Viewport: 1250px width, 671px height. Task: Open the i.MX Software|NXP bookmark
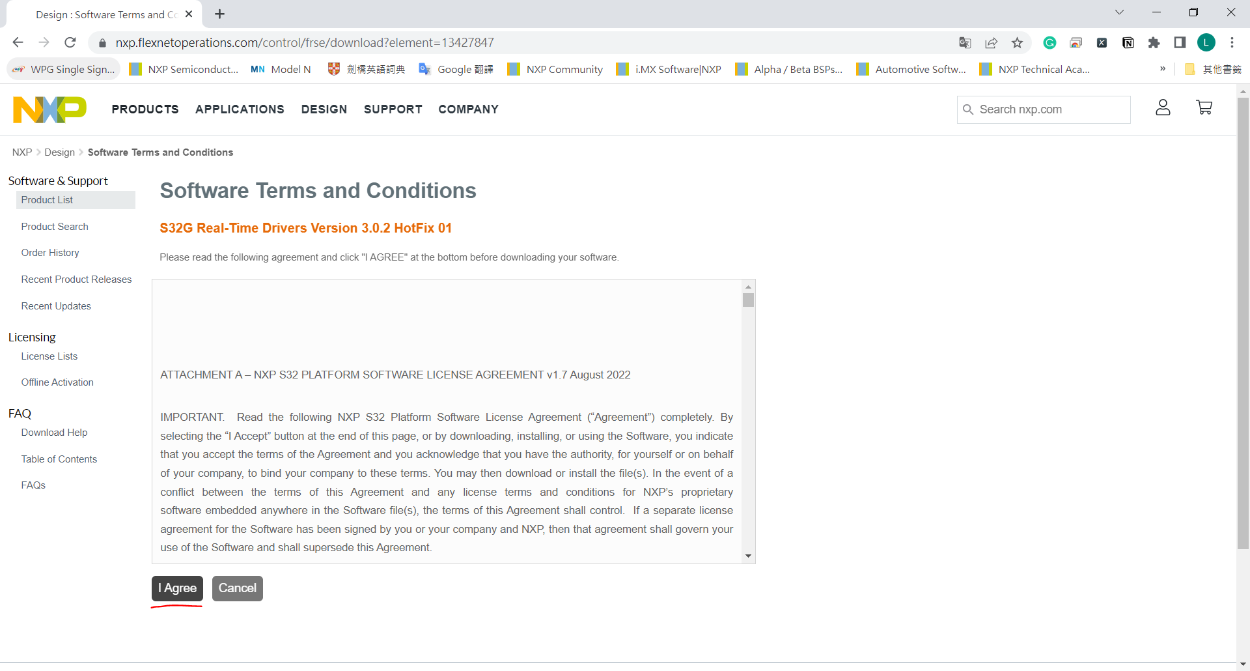(669, 69)
